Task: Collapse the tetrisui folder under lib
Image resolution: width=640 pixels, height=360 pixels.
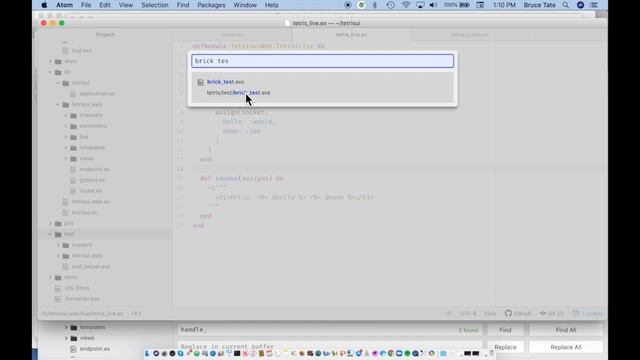Action: point(58,83)
